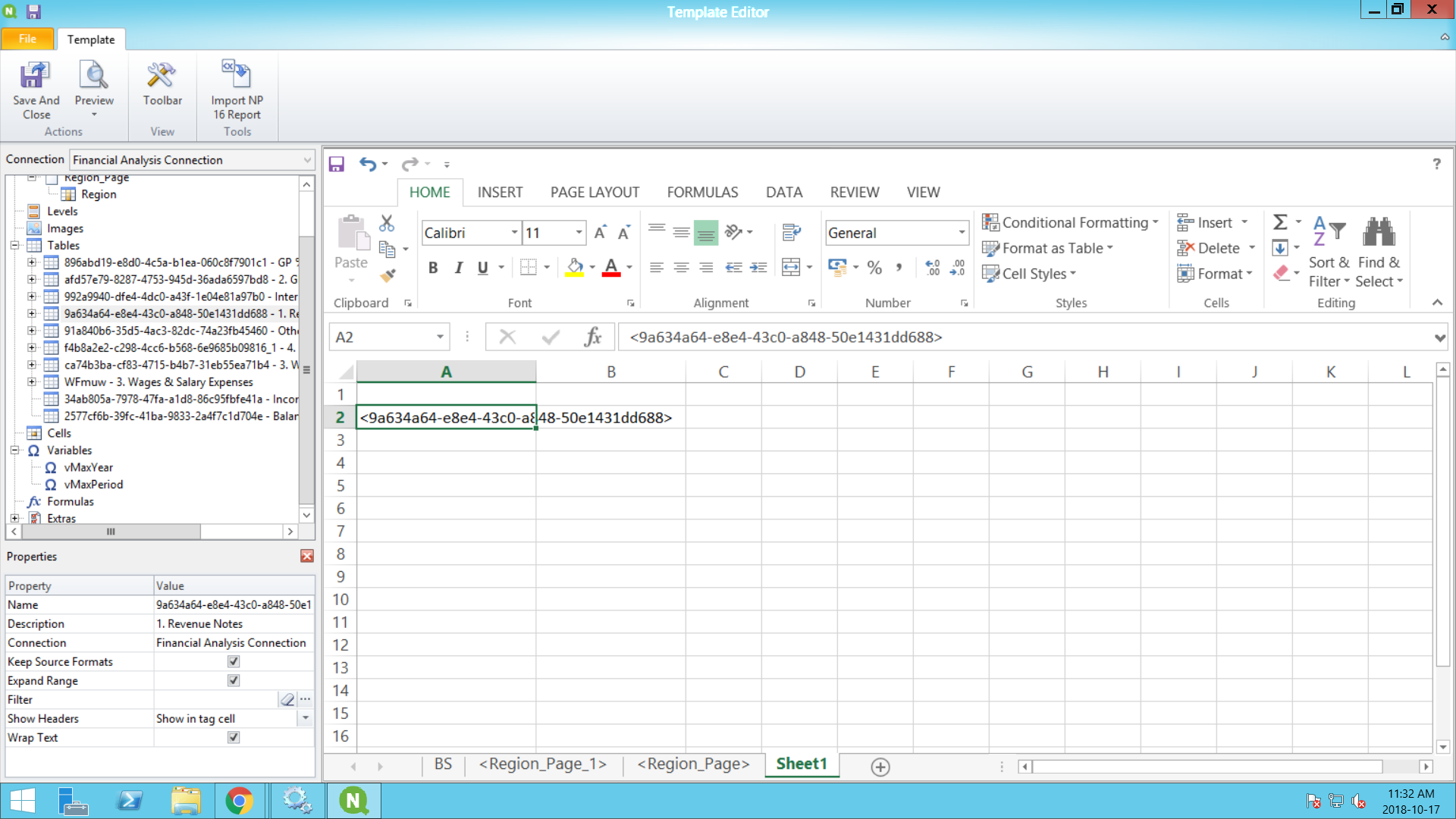Decrease font size
This screenshot has width=1456, height=819.
coord(624,233)
